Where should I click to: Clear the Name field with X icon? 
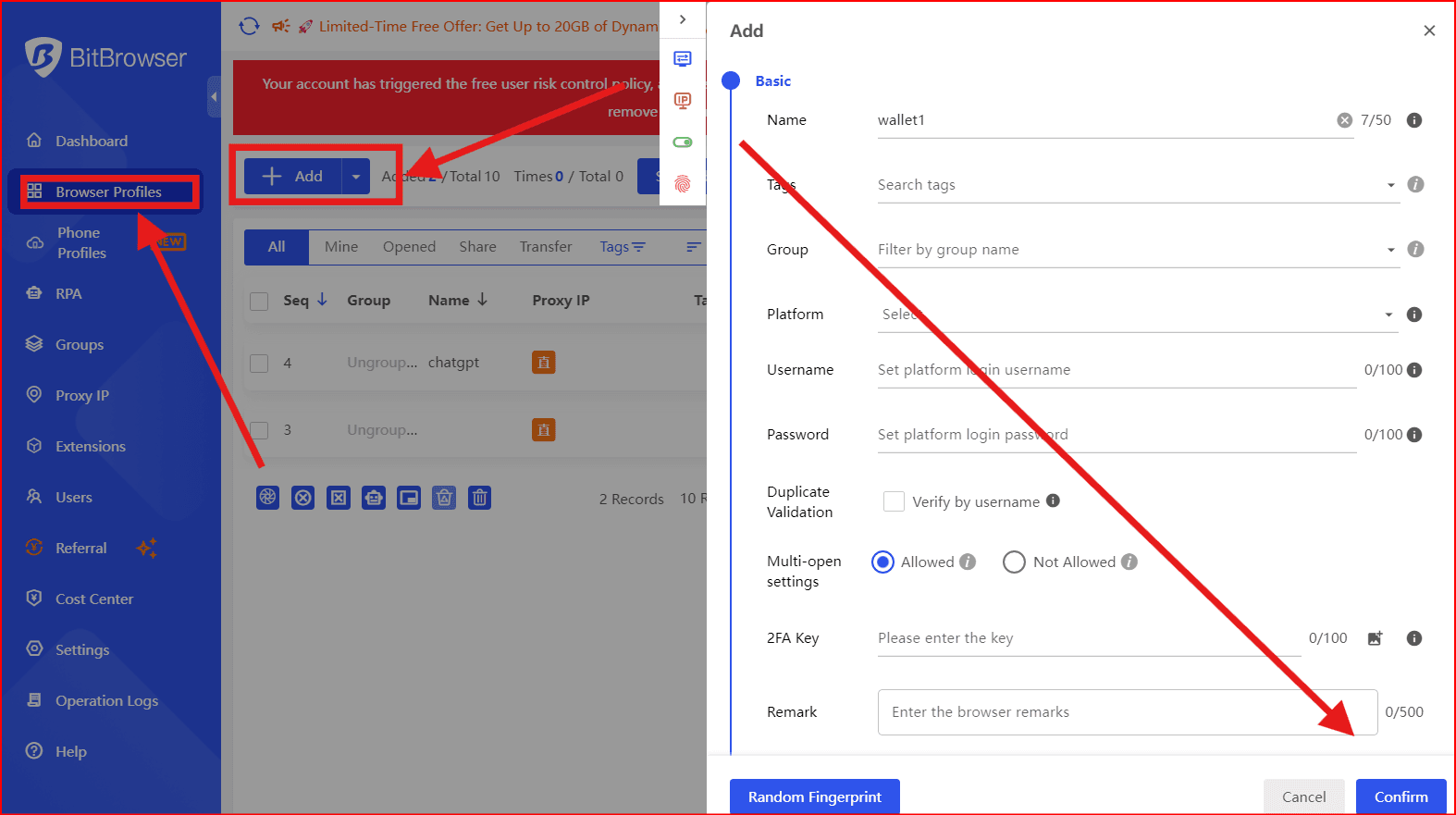coord(1344,120)
